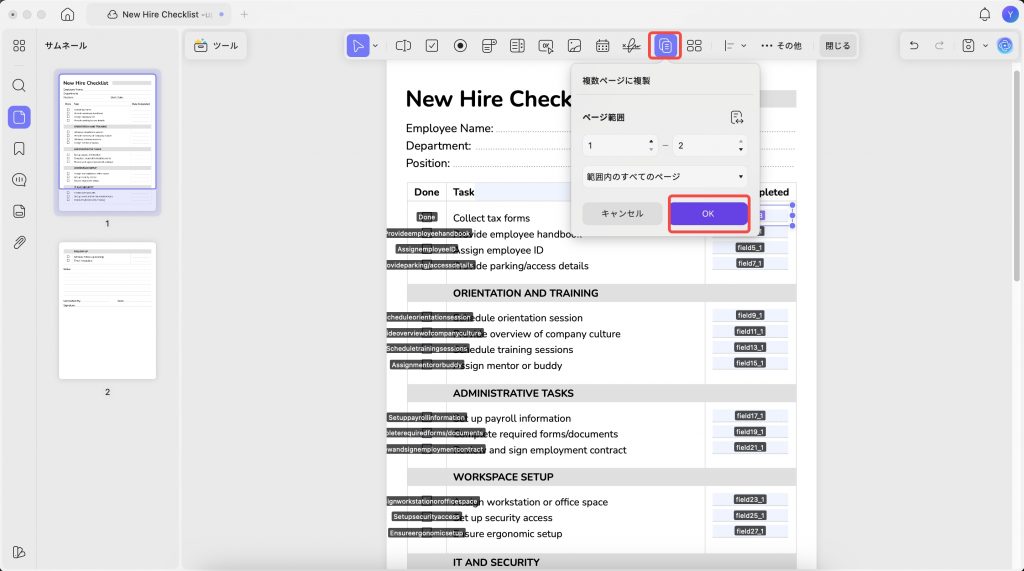1024x571 pixels.
Task: Open the その他 more options menu
Action: (x=781, y=46)
